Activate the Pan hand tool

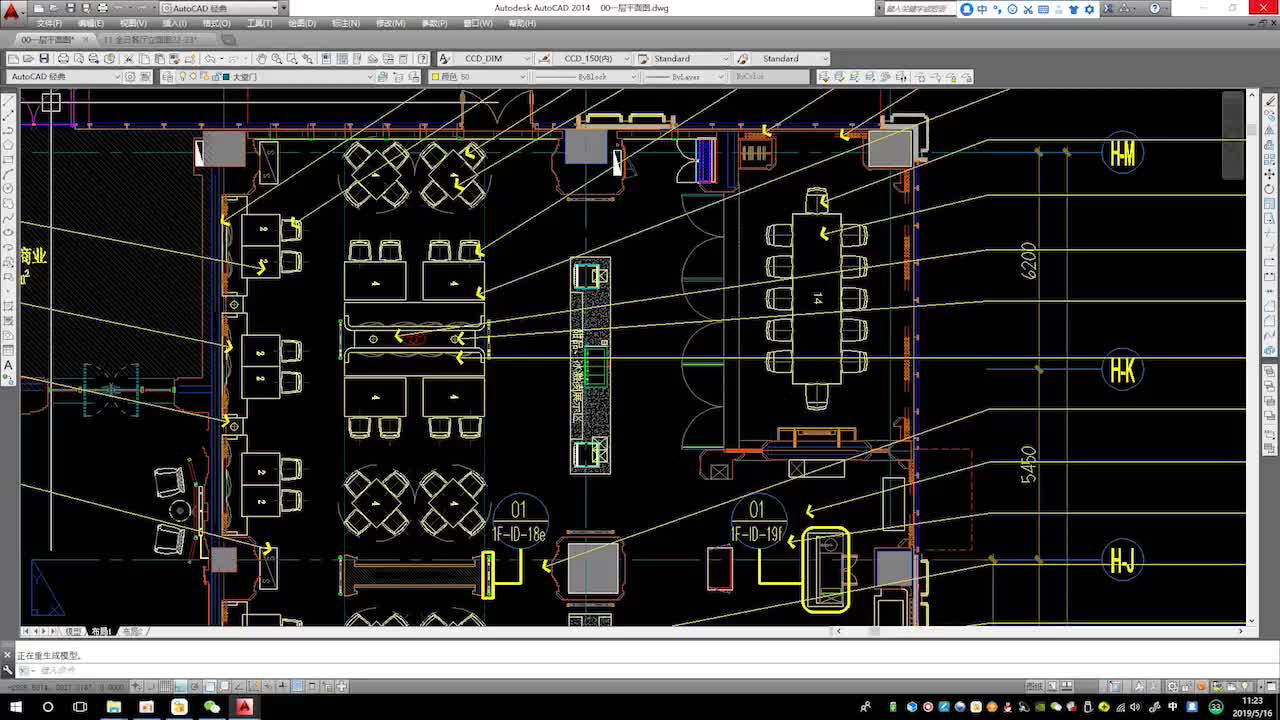(x=261, y=59)
